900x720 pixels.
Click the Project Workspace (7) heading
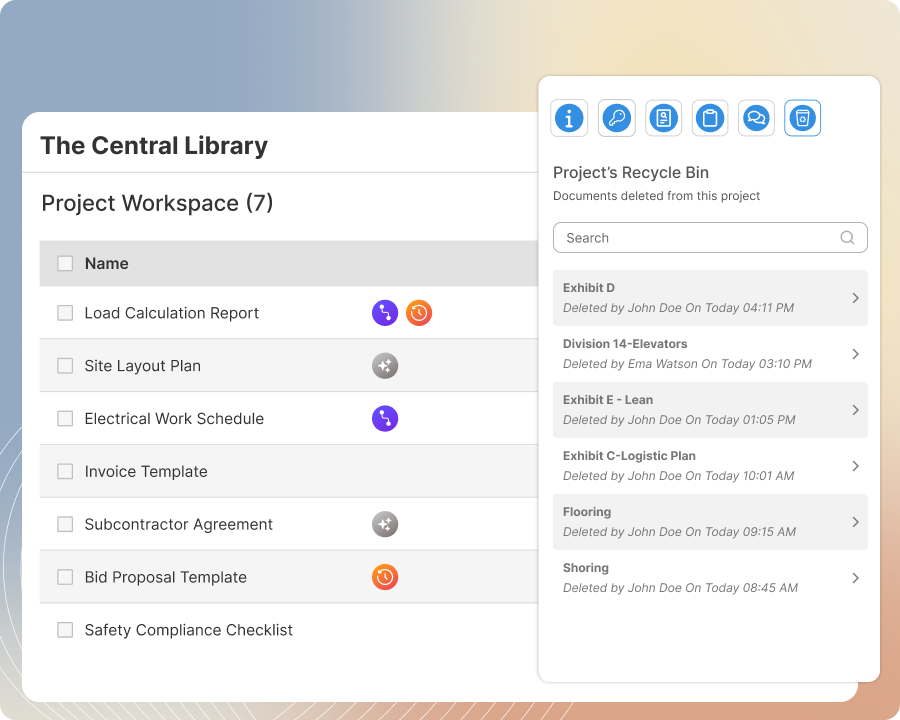pos(157,203)
